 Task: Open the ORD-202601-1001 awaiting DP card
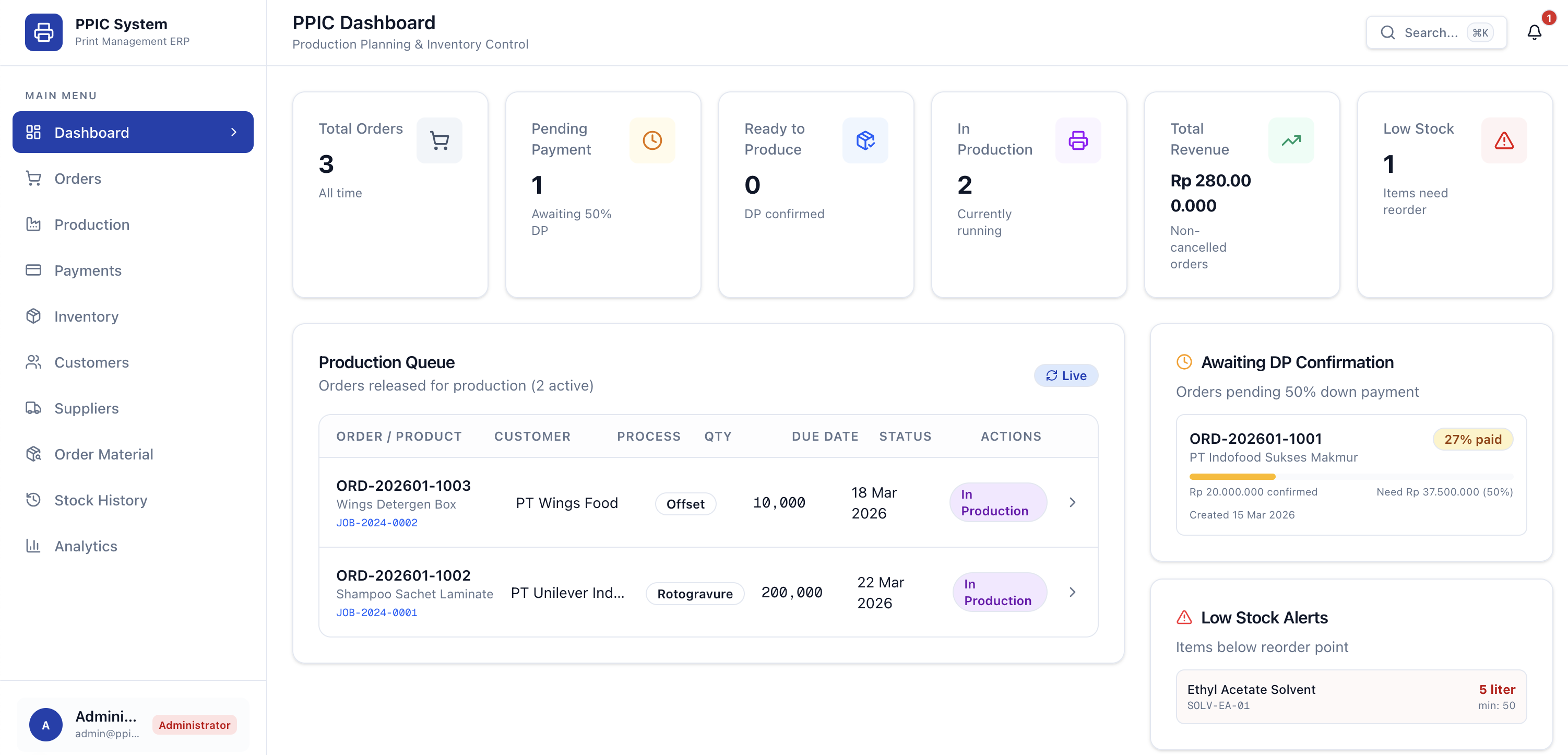pyautogui.click(x=1351, y=475)
